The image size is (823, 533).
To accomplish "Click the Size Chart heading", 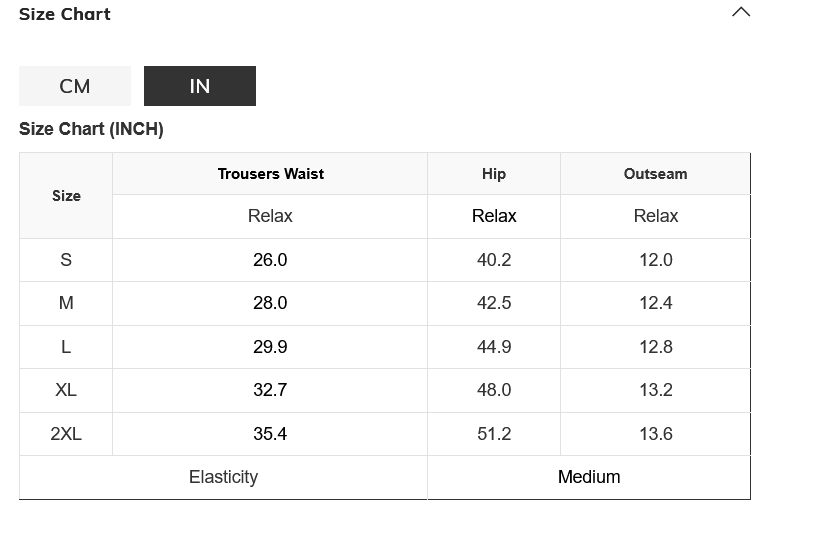I will click(65, 14).
